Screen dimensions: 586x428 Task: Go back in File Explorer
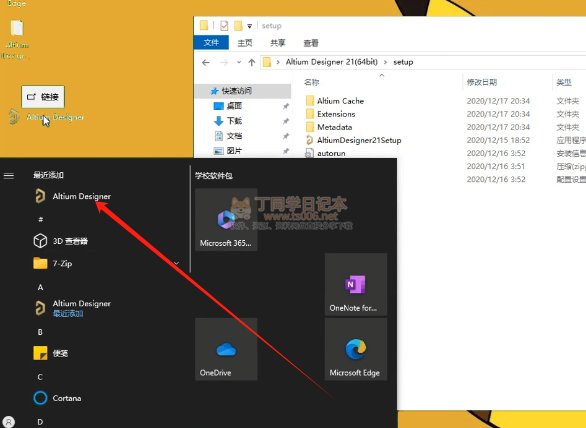click(206, 62)
